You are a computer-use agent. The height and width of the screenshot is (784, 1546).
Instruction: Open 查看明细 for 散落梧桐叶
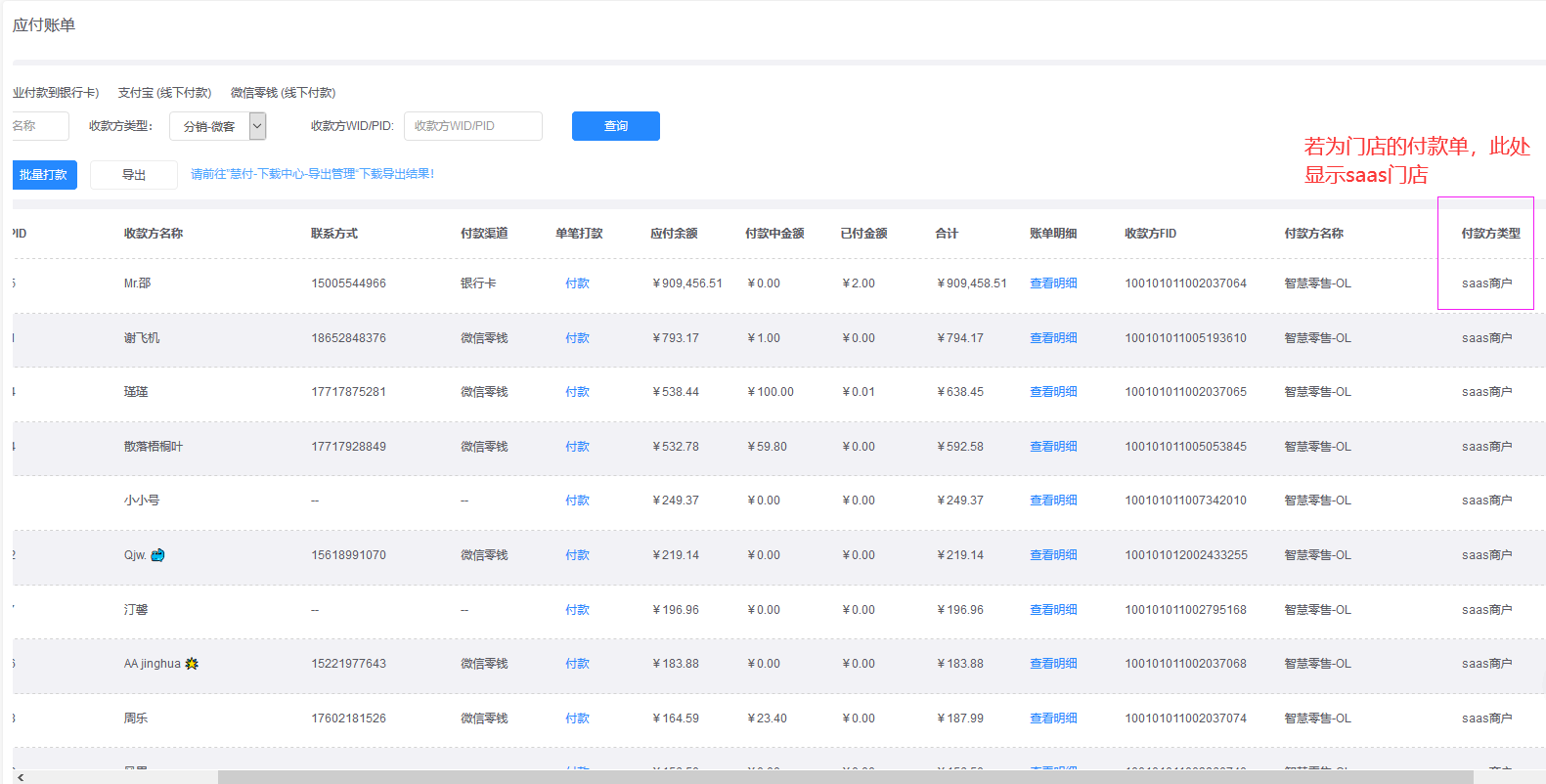click(1052, 447)
